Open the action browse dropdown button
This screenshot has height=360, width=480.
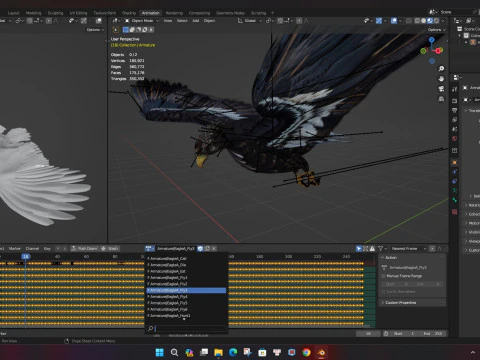[150, 248]
